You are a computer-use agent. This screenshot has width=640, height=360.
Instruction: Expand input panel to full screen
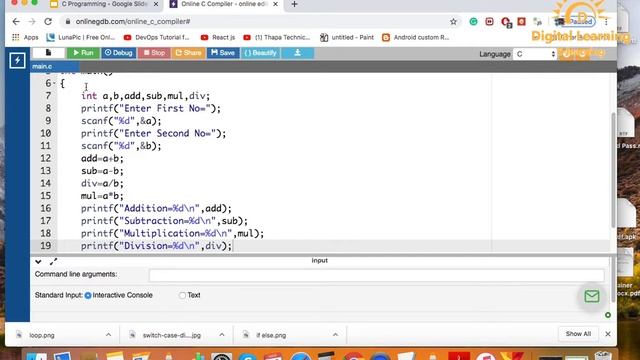coord(53,262)
